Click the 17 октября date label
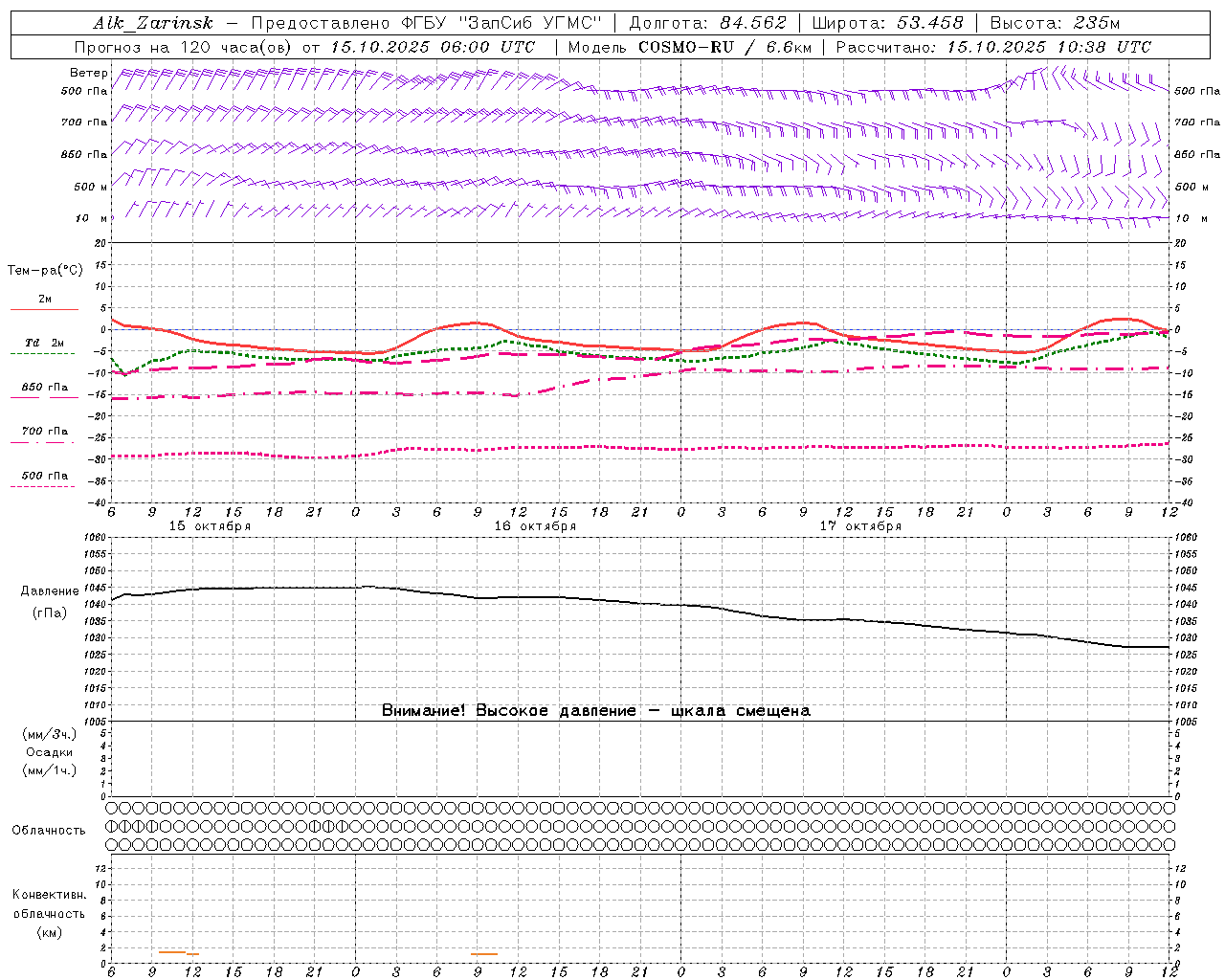Screen dimensions: 1225x980 [860, 526]
